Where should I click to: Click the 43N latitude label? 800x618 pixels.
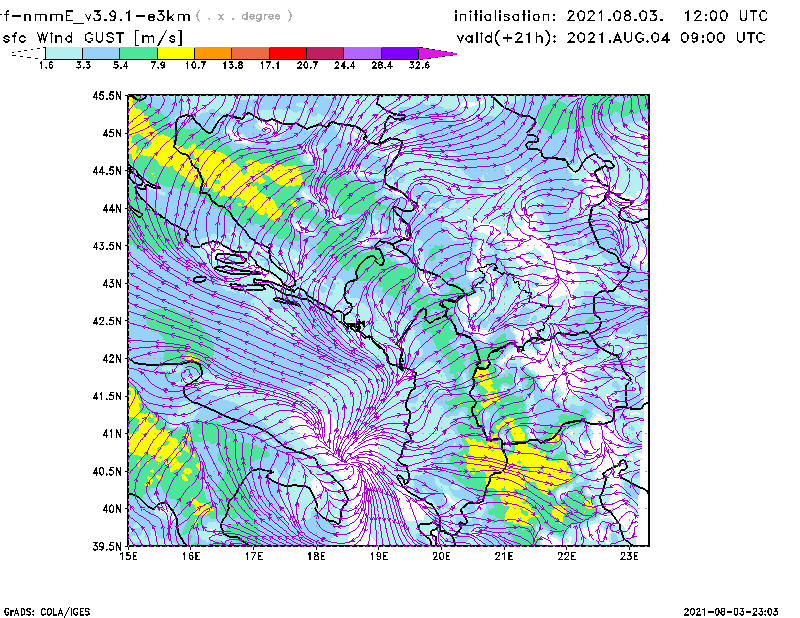[112, 283]
